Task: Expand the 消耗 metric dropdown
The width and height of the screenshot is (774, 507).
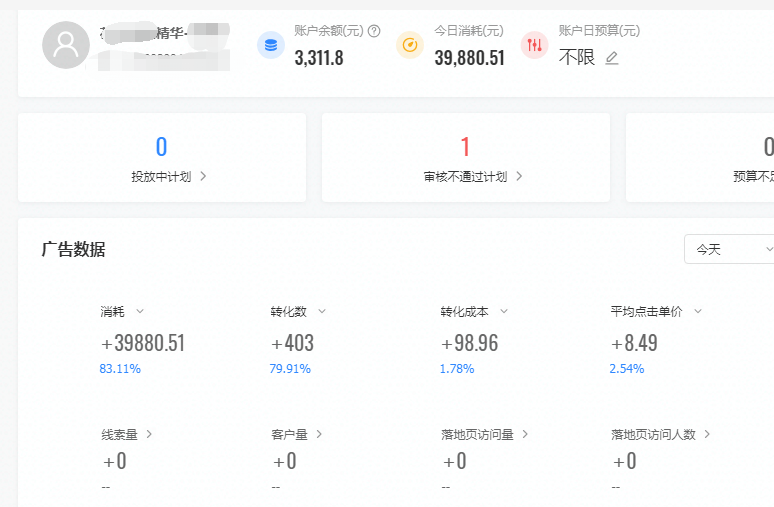Action: pos(140,311)
